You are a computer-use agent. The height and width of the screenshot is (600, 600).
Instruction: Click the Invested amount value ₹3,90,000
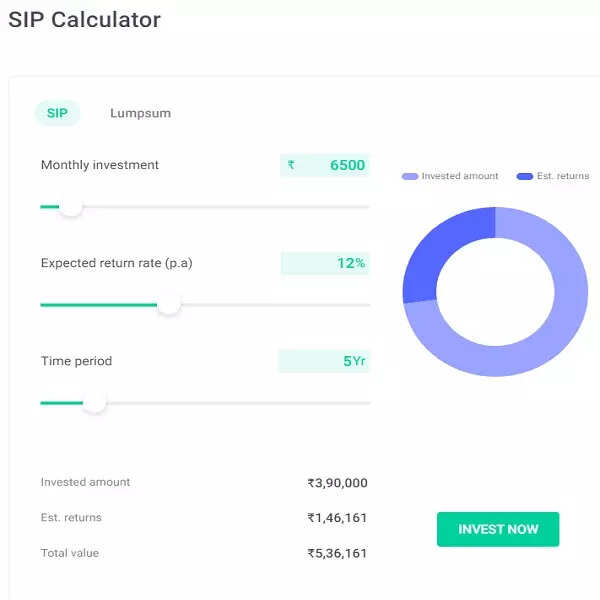pyautogui.click(x=337, y=483)
